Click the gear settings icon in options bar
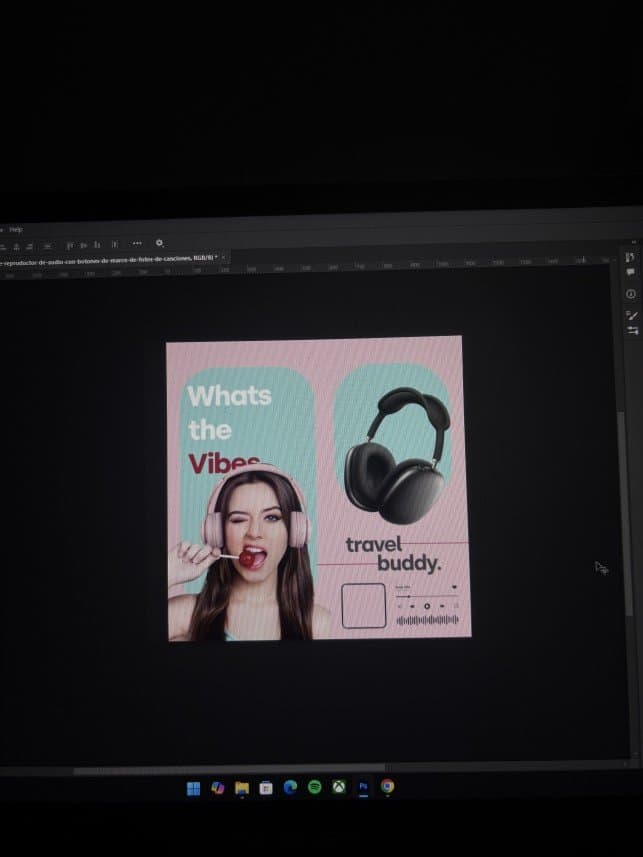This screenshot has width=643, height=857. [159, 243]
